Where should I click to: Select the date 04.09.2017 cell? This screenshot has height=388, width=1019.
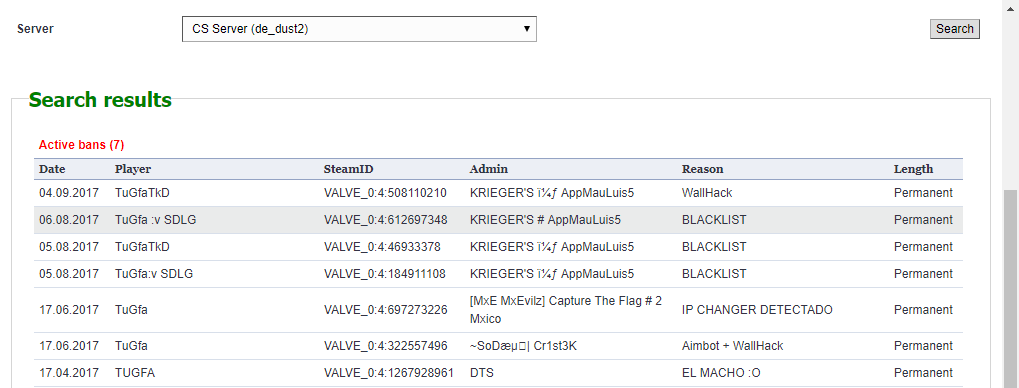69,193
